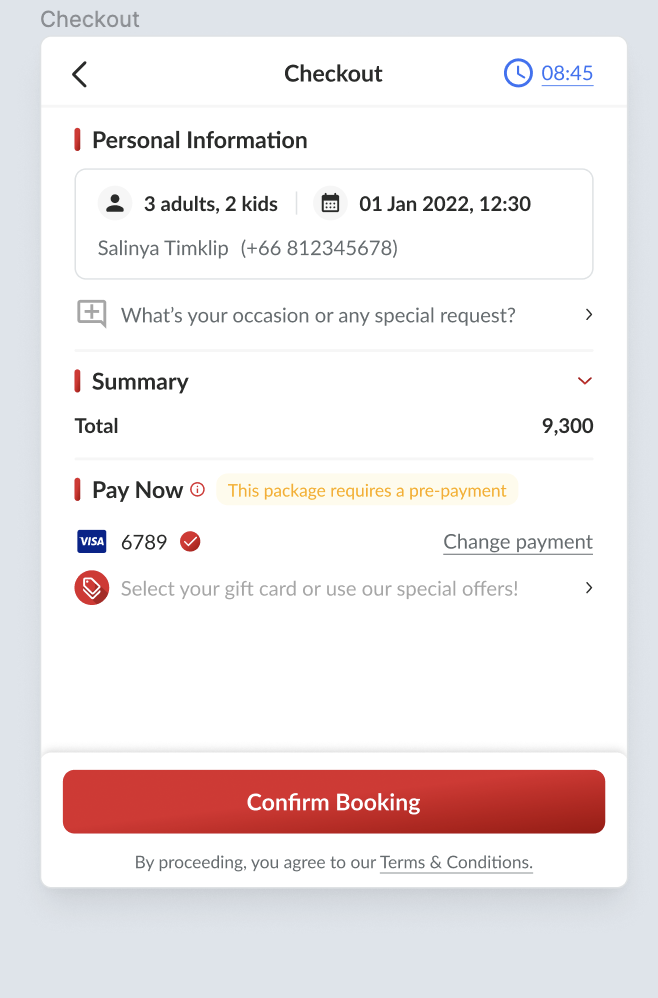Click the 01 Jan 2022, 12:30 date text

[445, 204]
